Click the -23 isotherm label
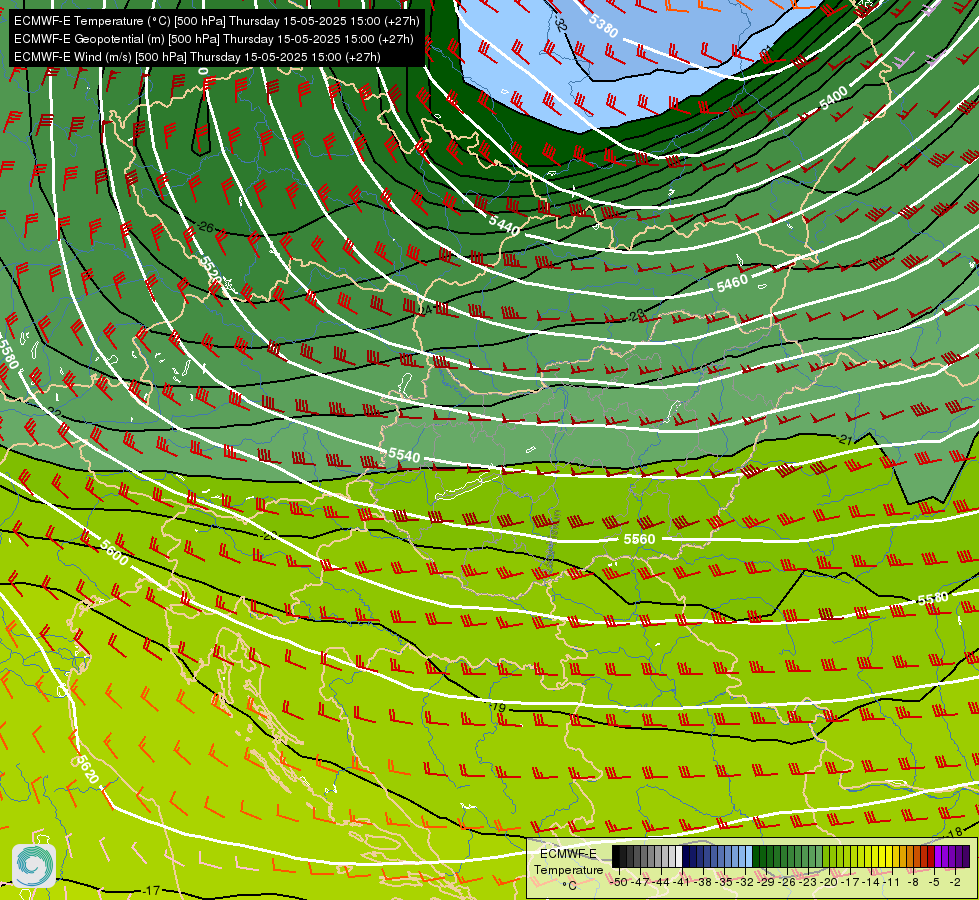 point(635,316)
